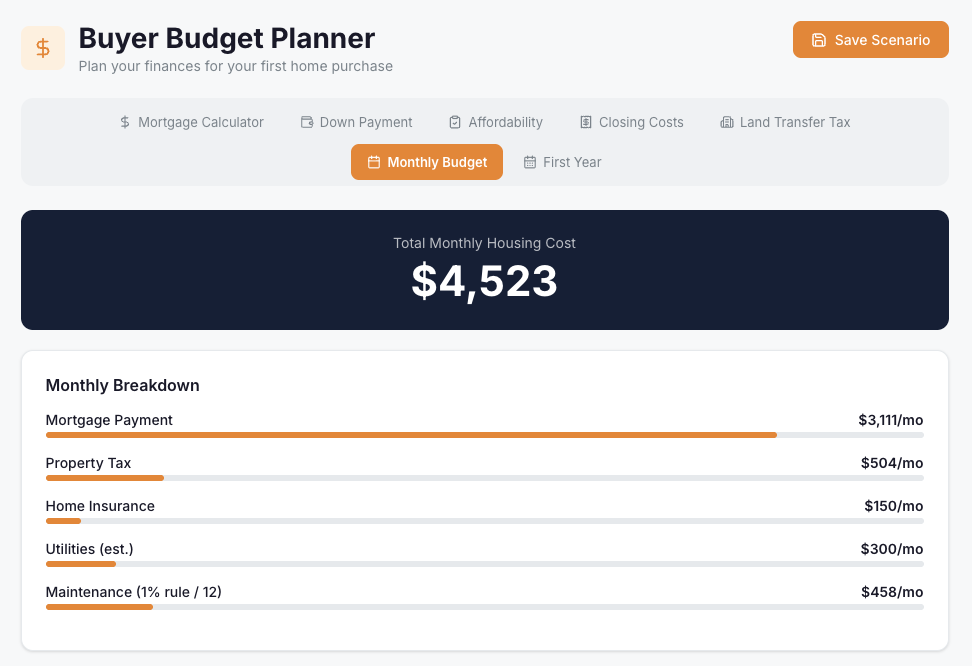
Task: Open the Closing Costs tab
Action: (631, 121)
